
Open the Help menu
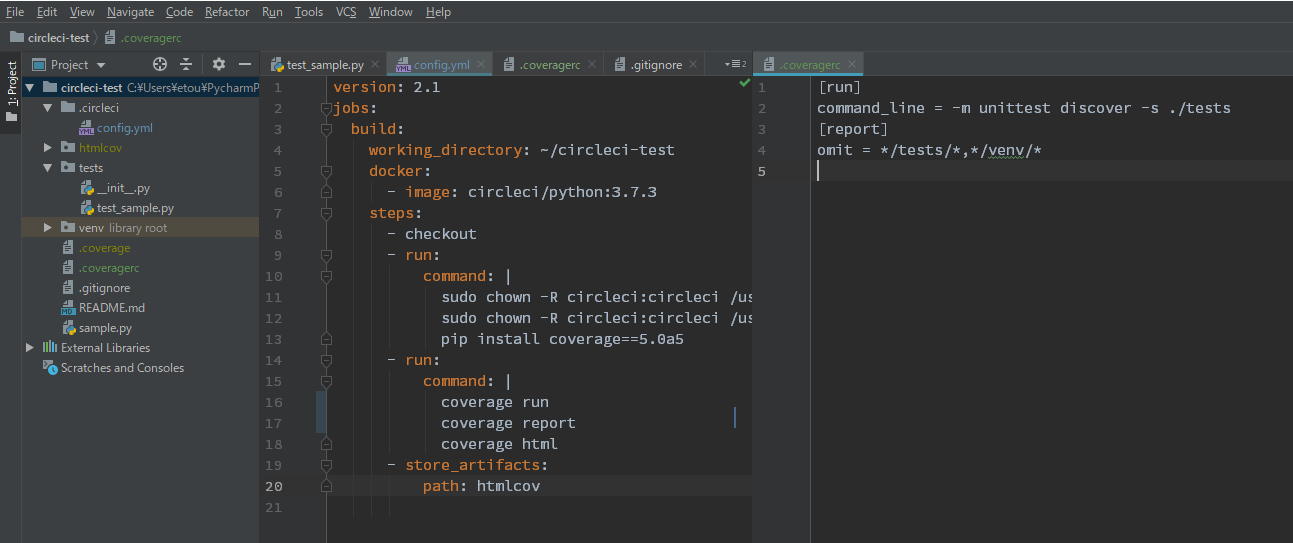pos(438,12)
